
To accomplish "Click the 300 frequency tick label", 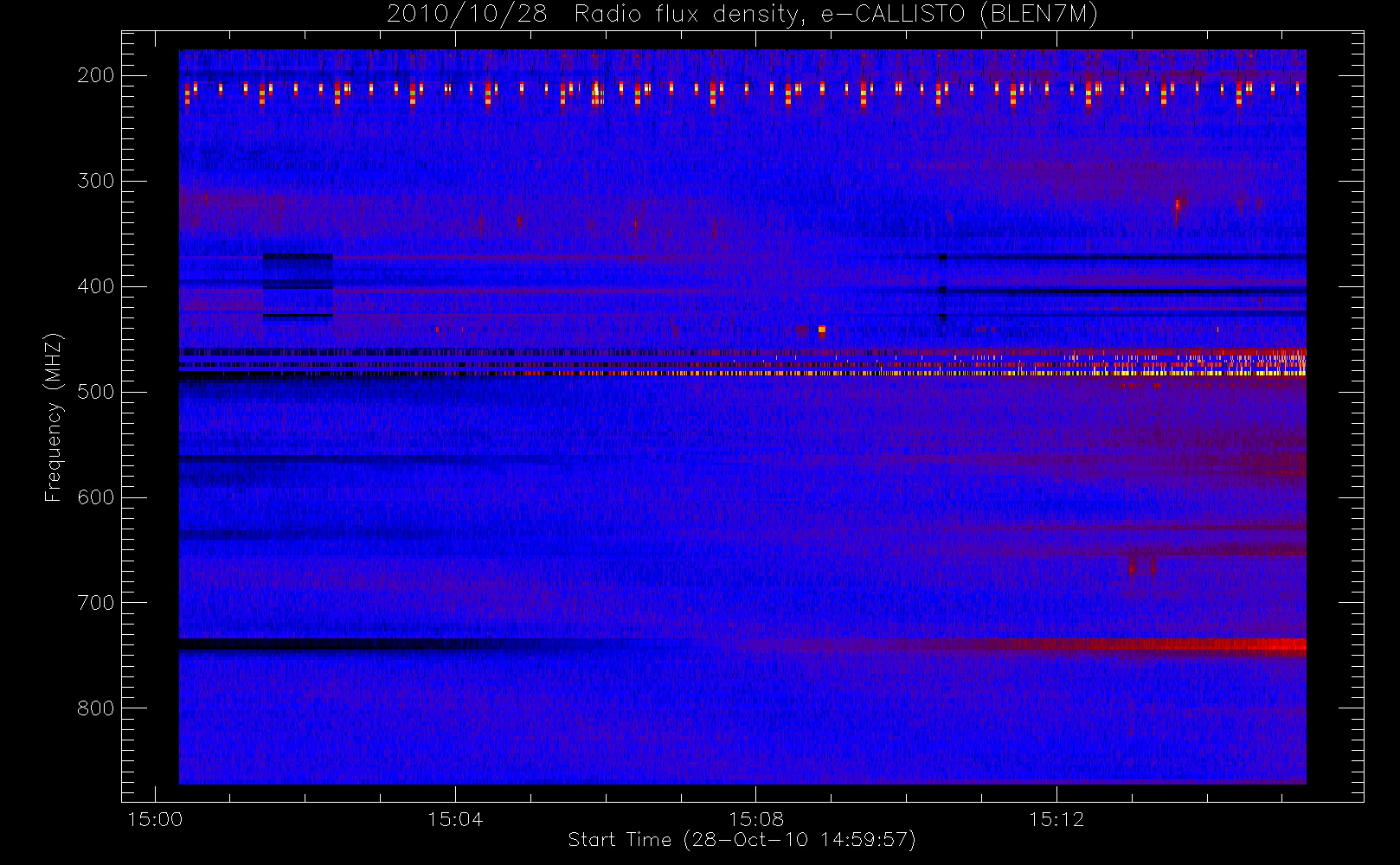I will tap(96, 181).
